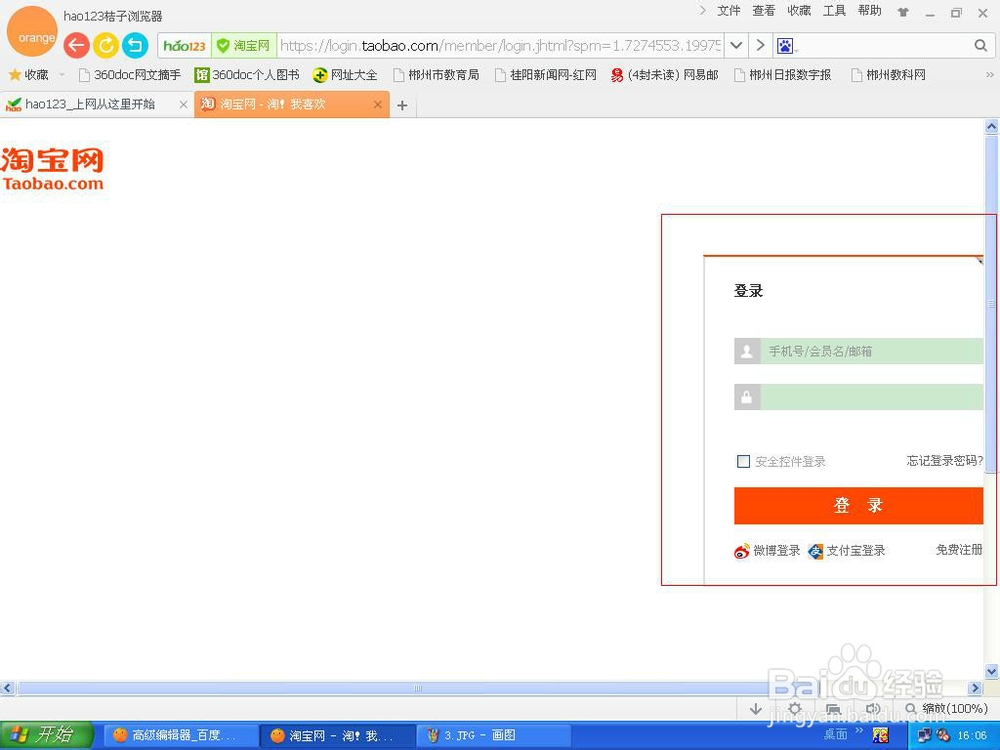Open the settings gear icon in status bar

click(x=795, y=709)
